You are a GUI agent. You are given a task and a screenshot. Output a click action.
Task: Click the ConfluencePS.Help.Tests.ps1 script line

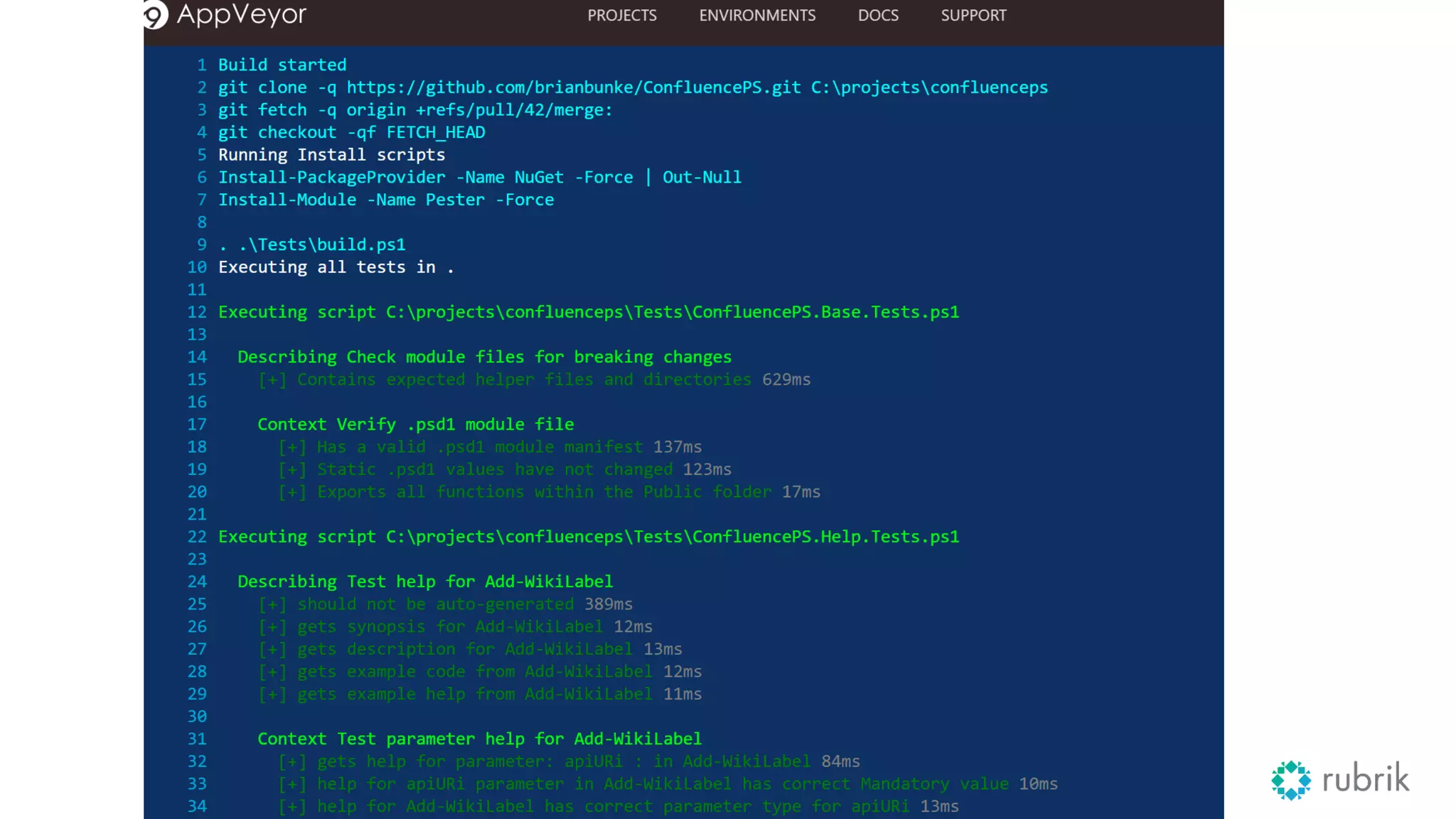pos(588,537)
